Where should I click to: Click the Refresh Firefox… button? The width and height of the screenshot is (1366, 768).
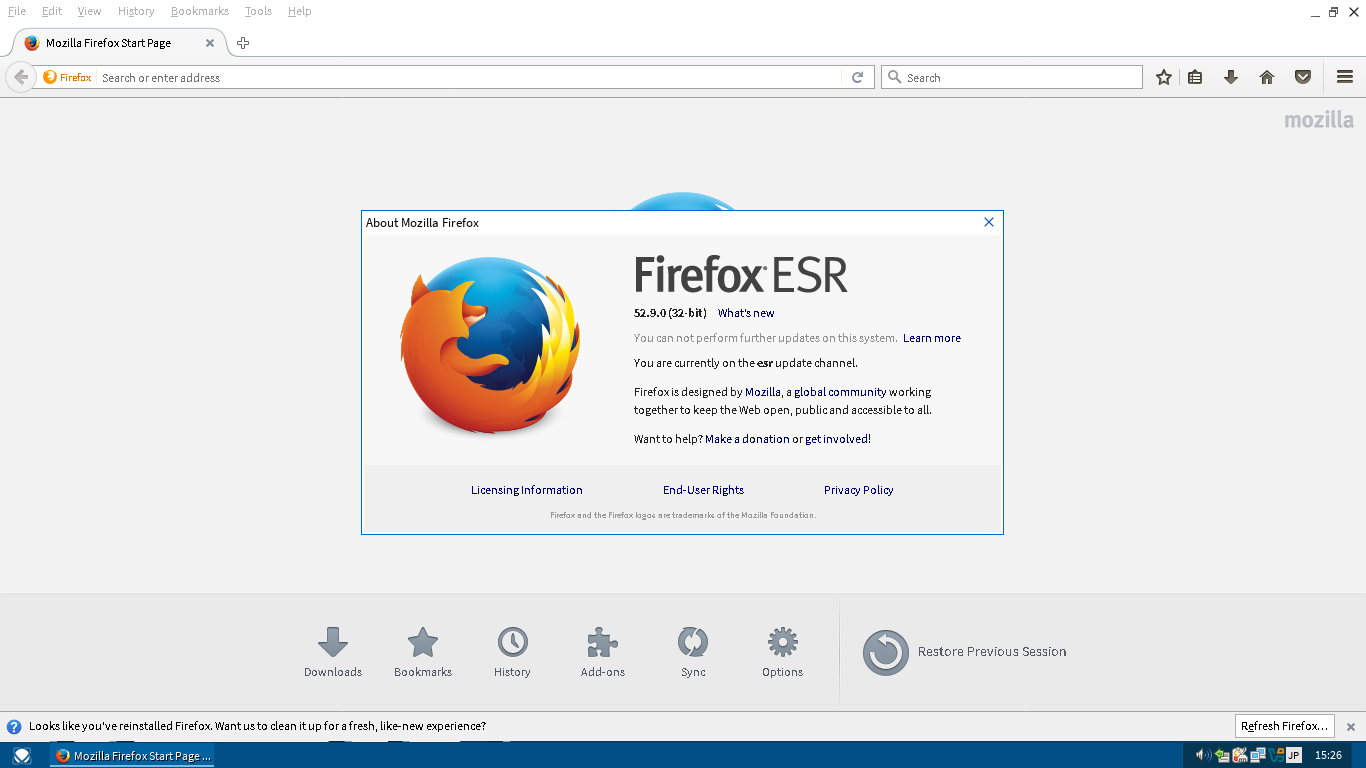[1285, 726]
